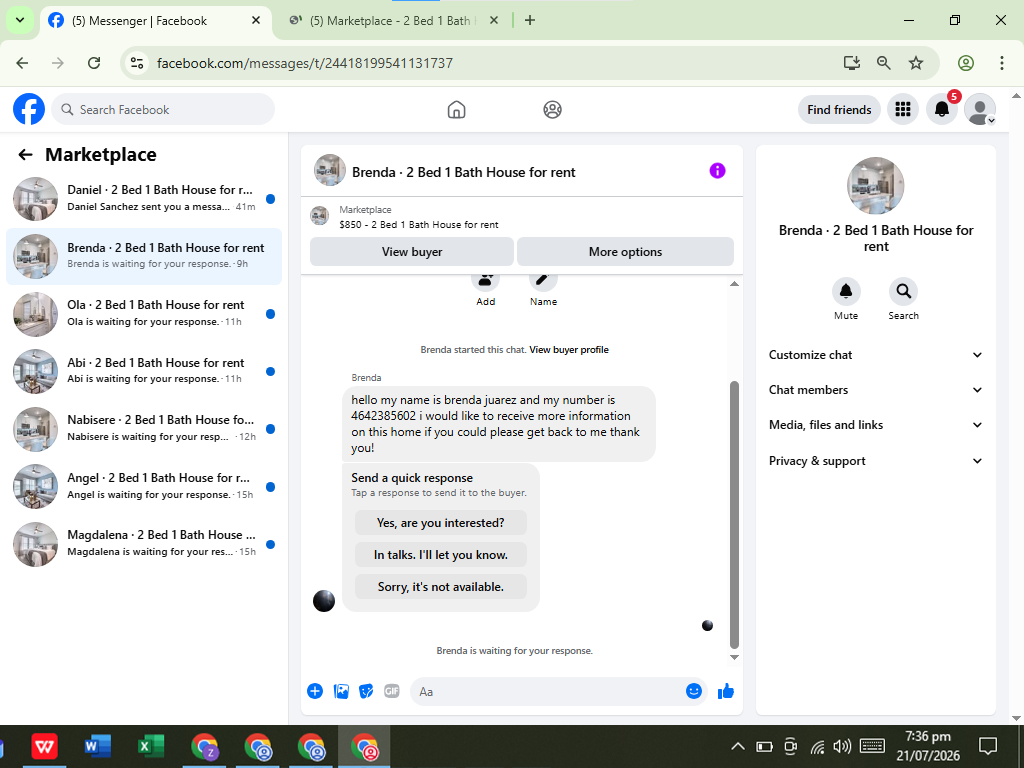
Task: Open a new browser tab
Action: (x=530, y=20)
